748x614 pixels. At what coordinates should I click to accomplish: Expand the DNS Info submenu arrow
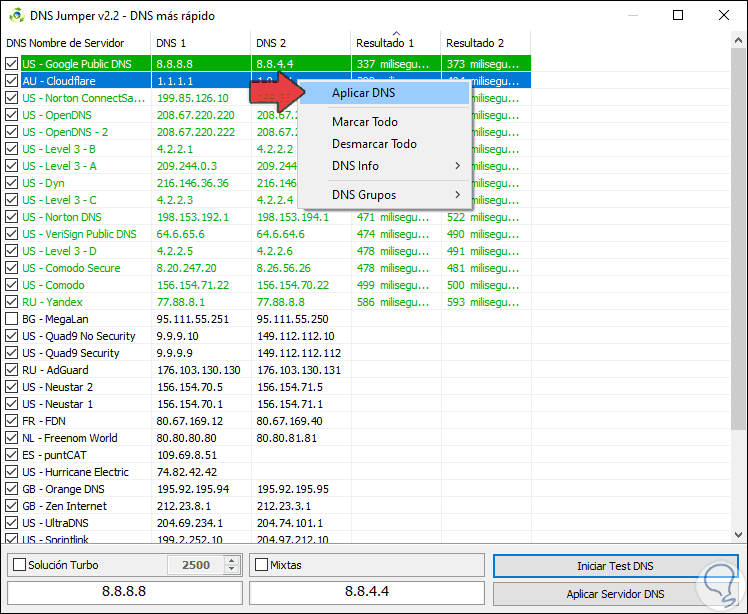tap(457, 166)
